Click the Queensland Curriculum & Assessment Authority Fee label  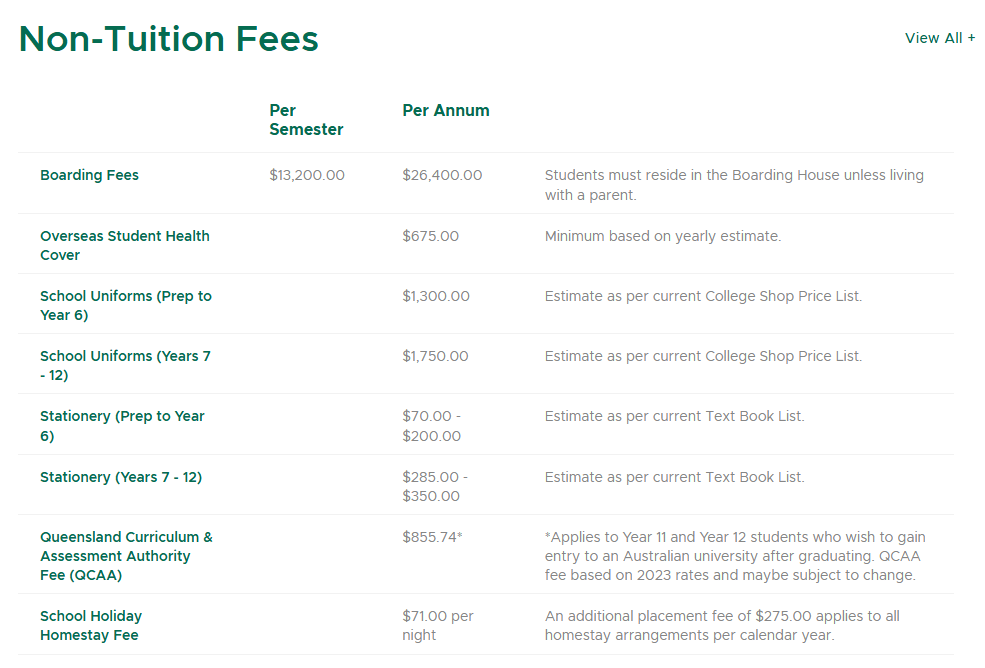(126, 556)
